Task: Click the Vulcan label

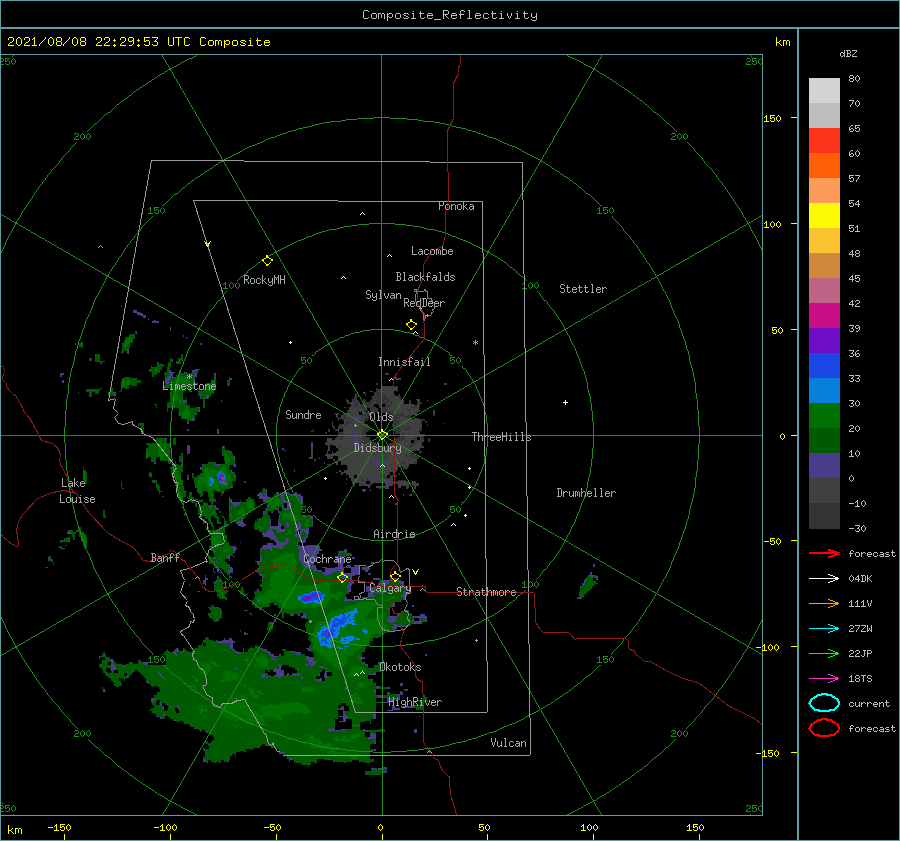Action: [508, 743]
